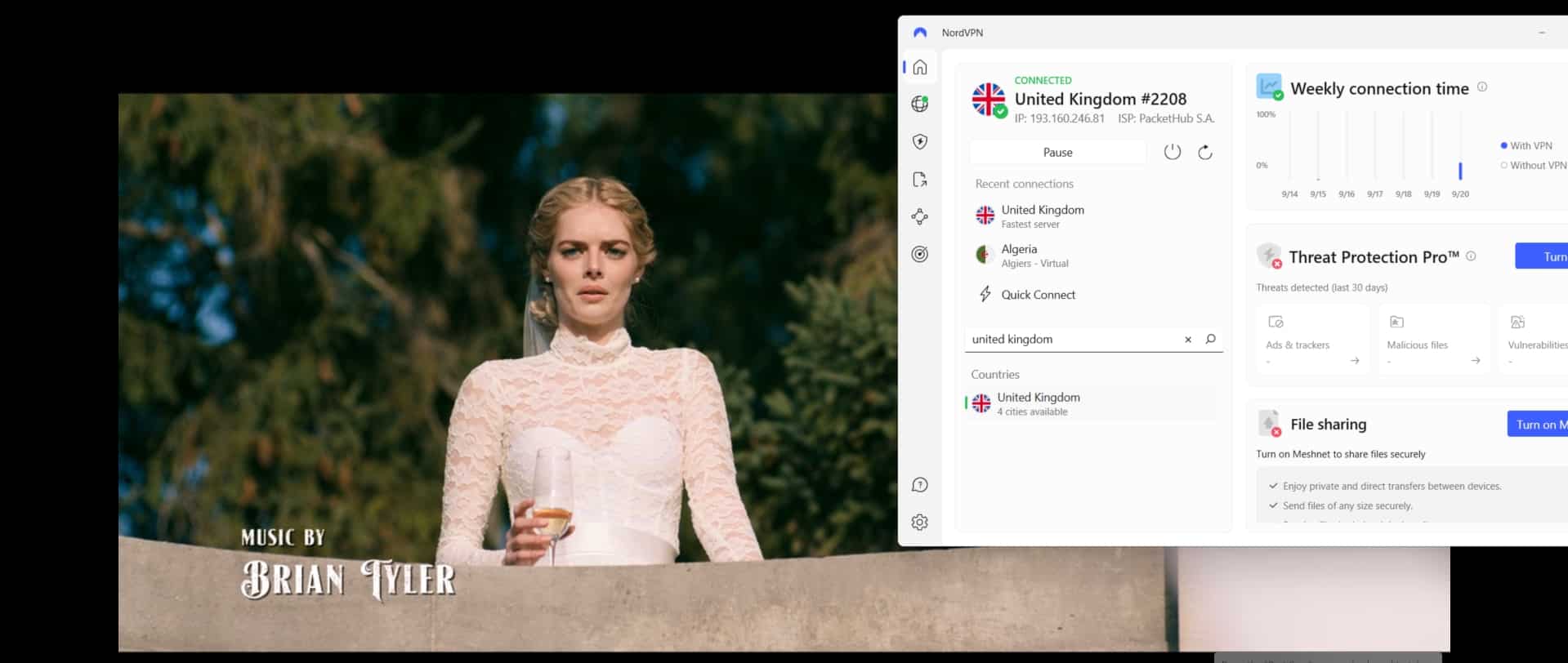Click the Ads & trackers card icon
The width and height of the screenshot is (1568, 663).
pos(1275,322)
